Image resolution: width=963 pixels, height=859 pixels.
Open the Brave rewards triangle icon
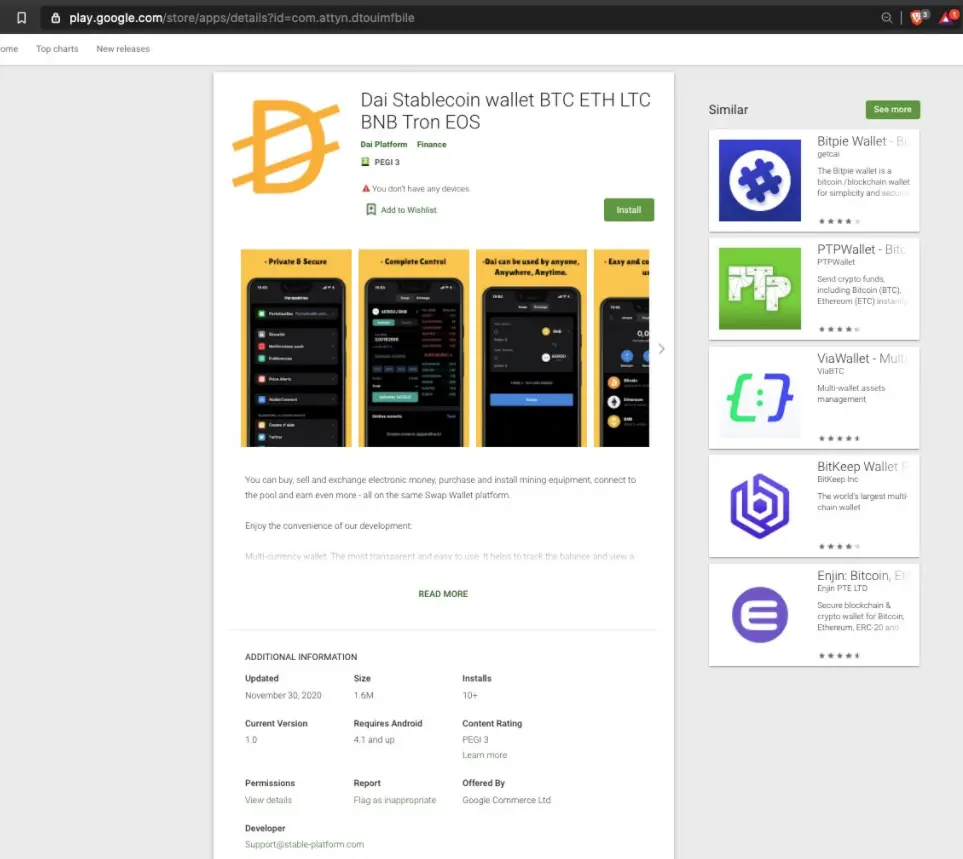click(948, 17)
